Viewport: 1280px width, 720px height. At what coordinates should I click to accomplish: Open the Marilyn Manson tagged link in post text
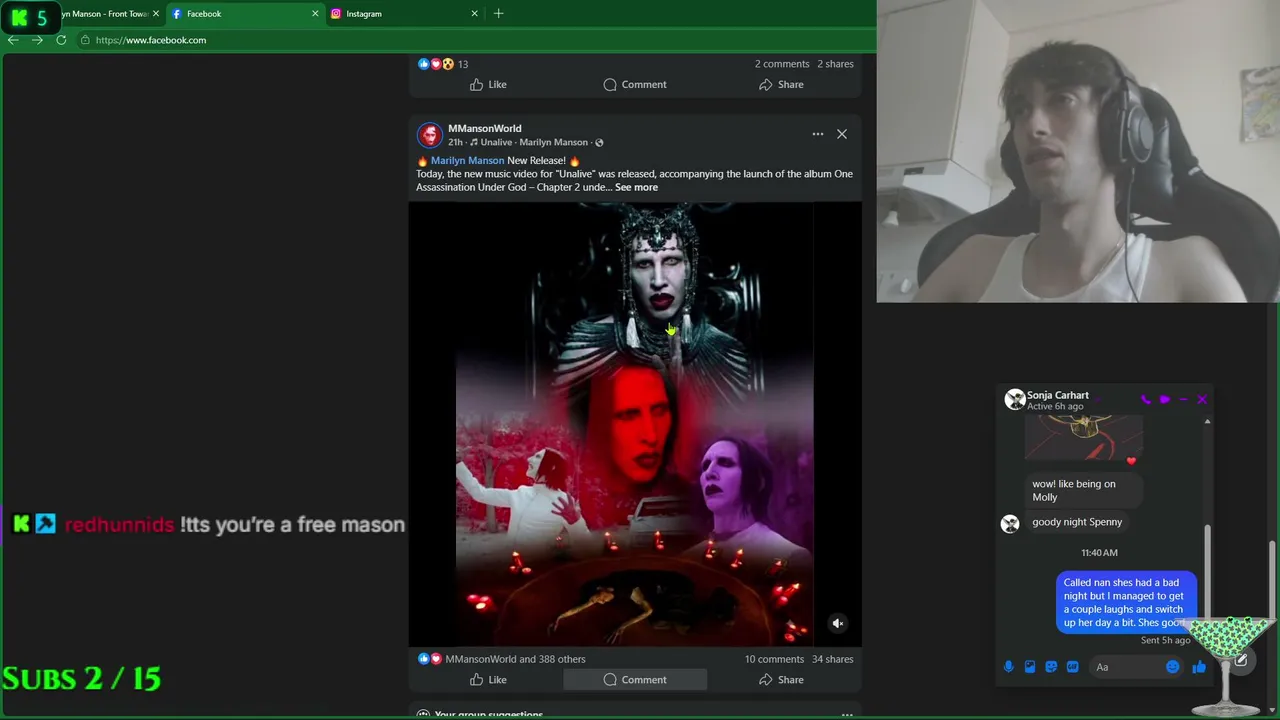tap(467, 161)
